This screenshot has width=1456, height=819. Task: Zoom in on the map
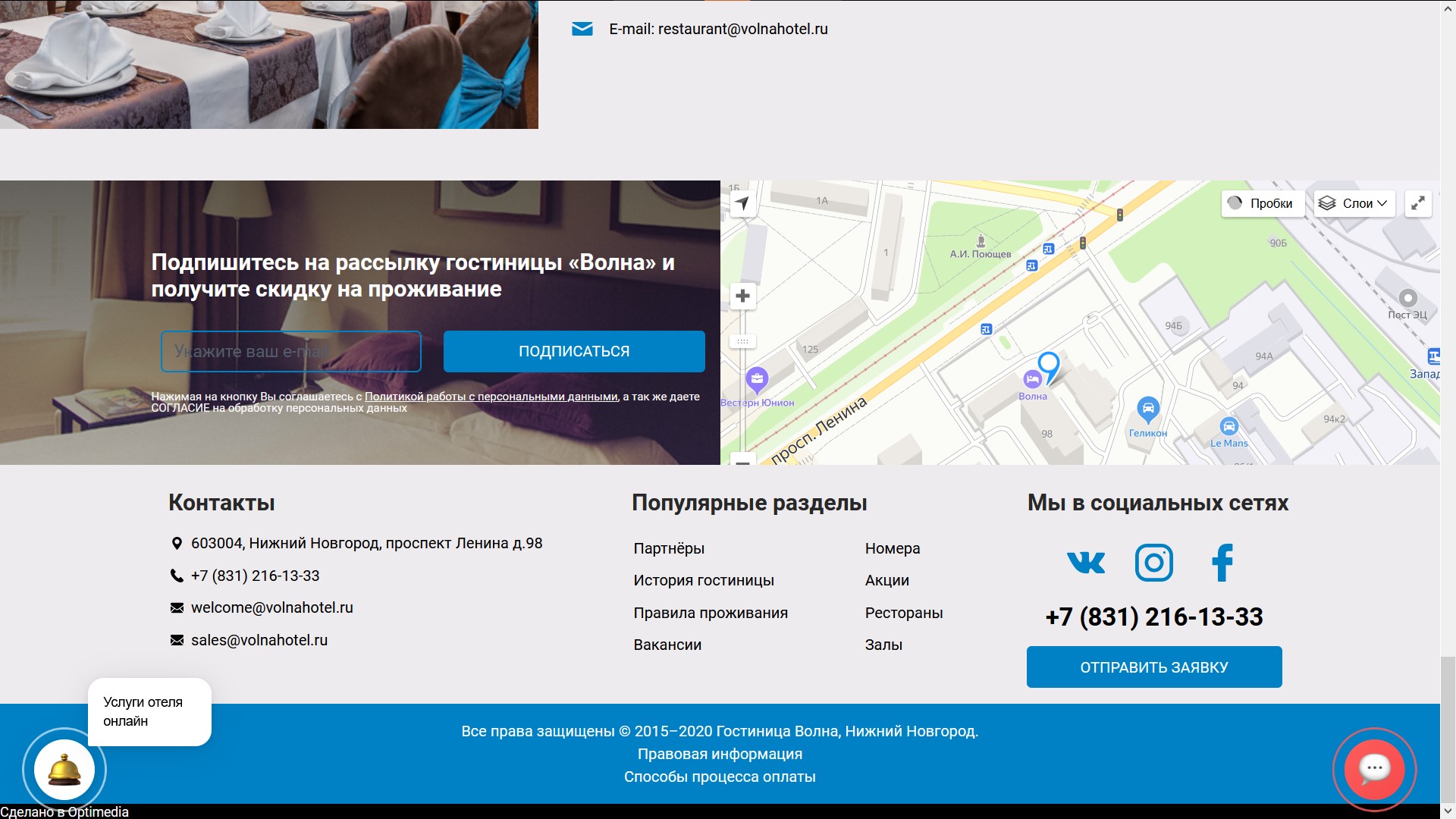742,296
